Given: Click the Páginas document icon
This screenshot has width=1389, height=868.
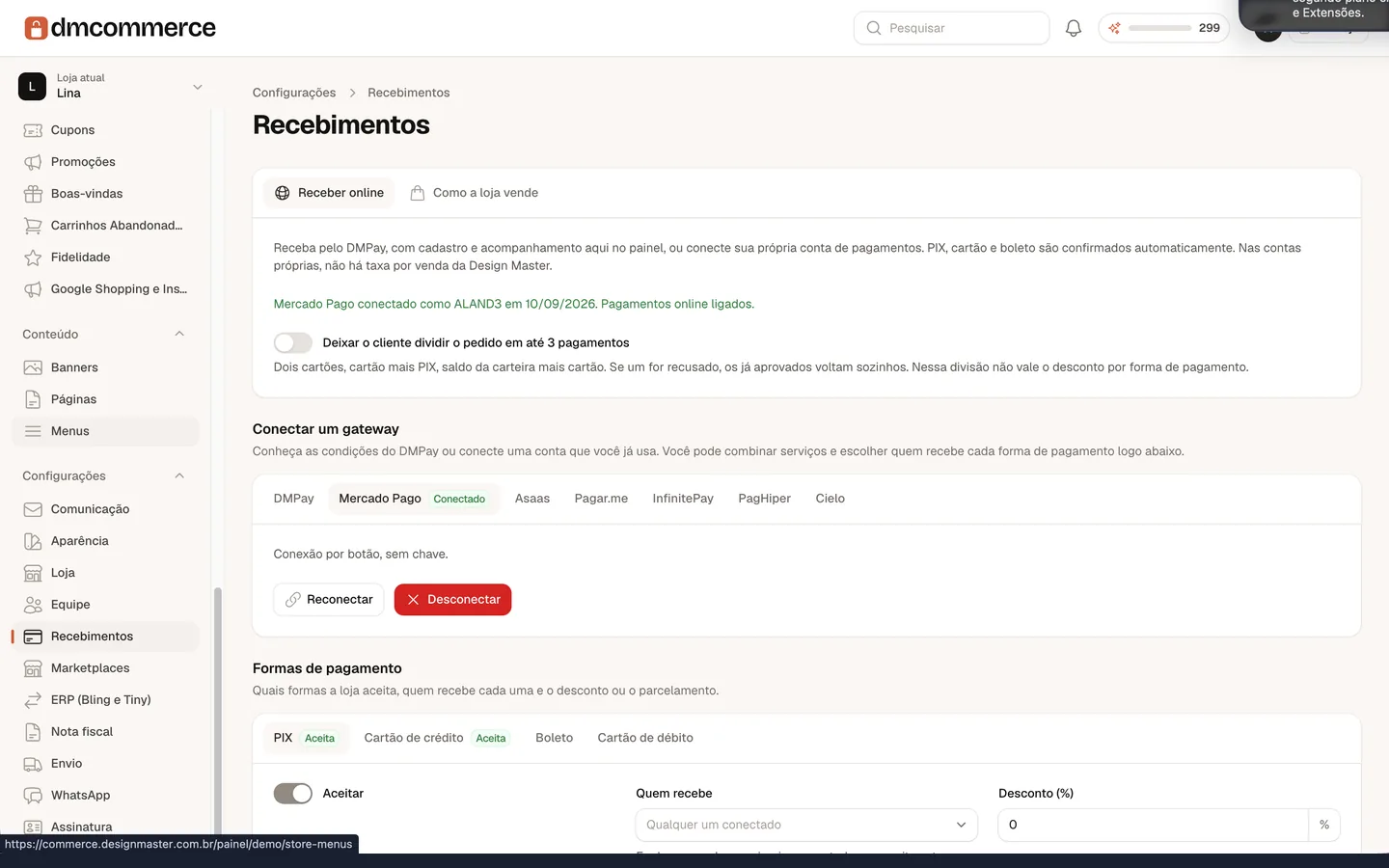Looking at the screenshot, I should [x=33, y=399].
